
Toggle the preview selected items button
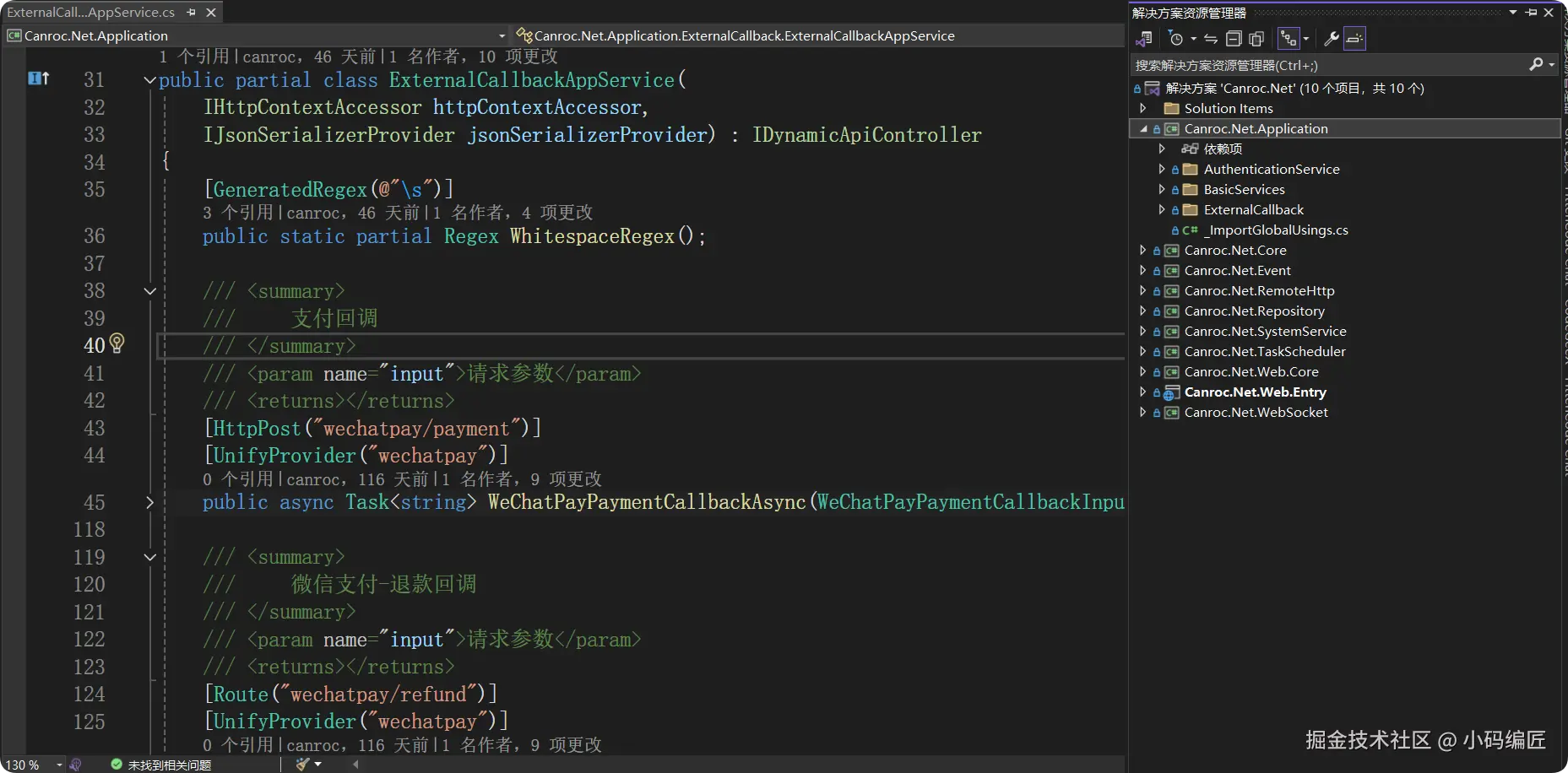pyautogui.click(x=1354, y=39)
